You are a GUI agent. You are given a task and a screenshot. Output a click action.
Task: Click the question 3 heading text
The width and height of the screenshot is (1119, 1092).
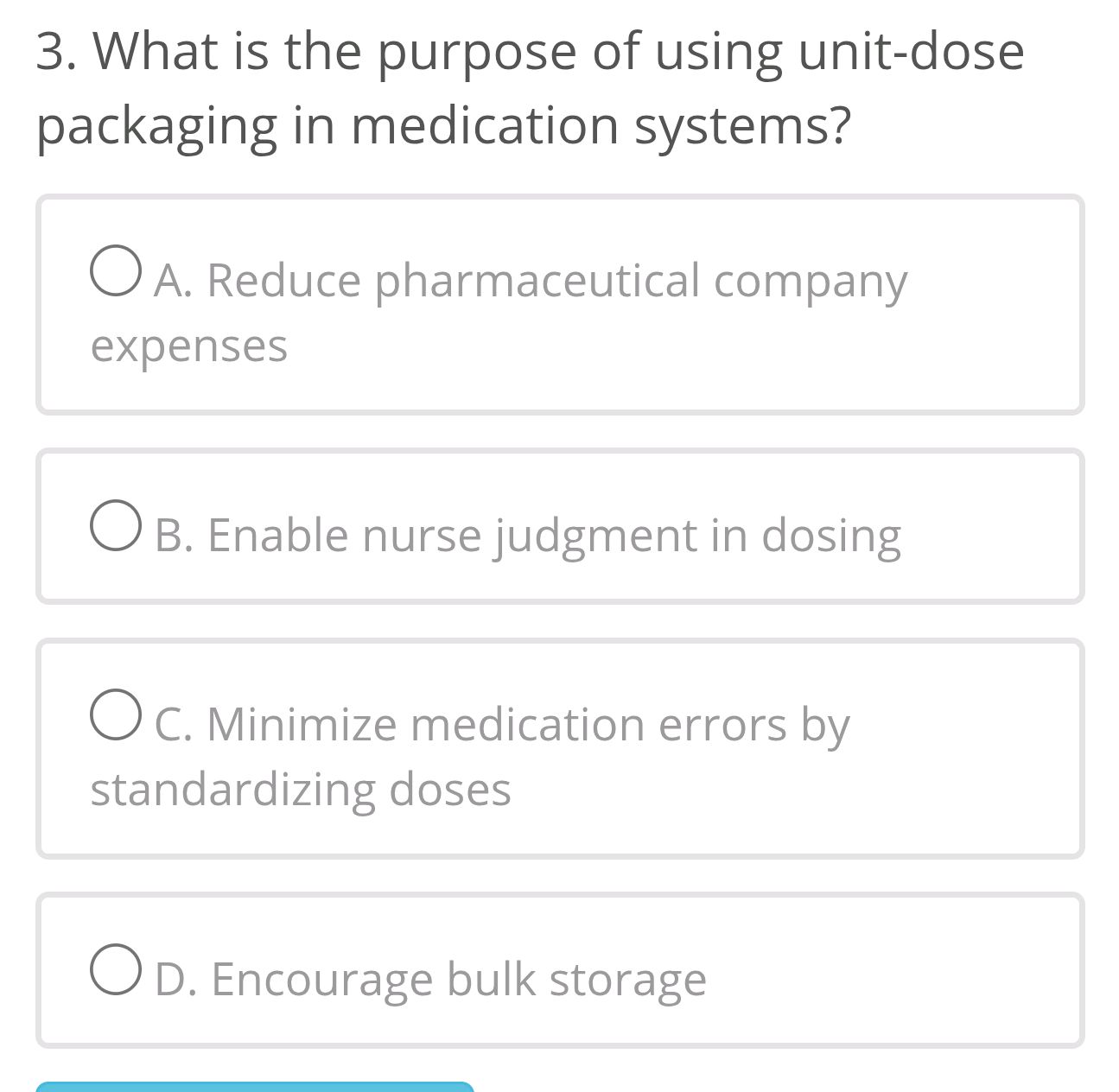pos(529,86)
